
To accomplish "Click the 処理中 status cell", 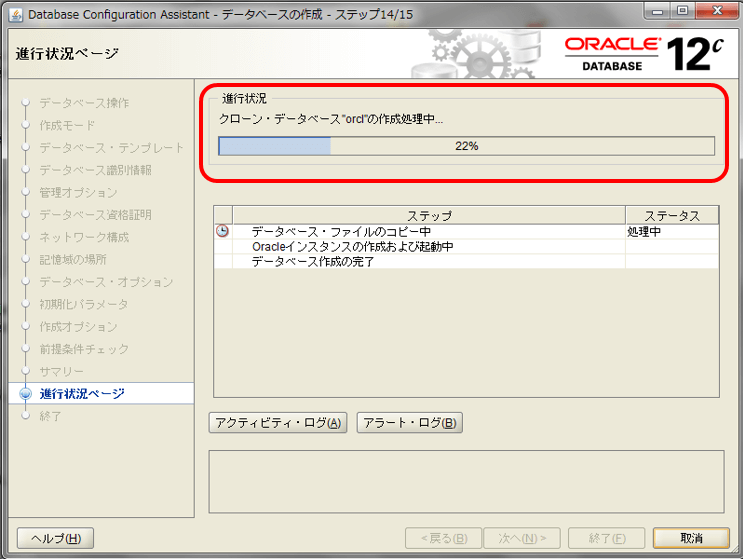I will pyautogui.click(x=672, y=232).
